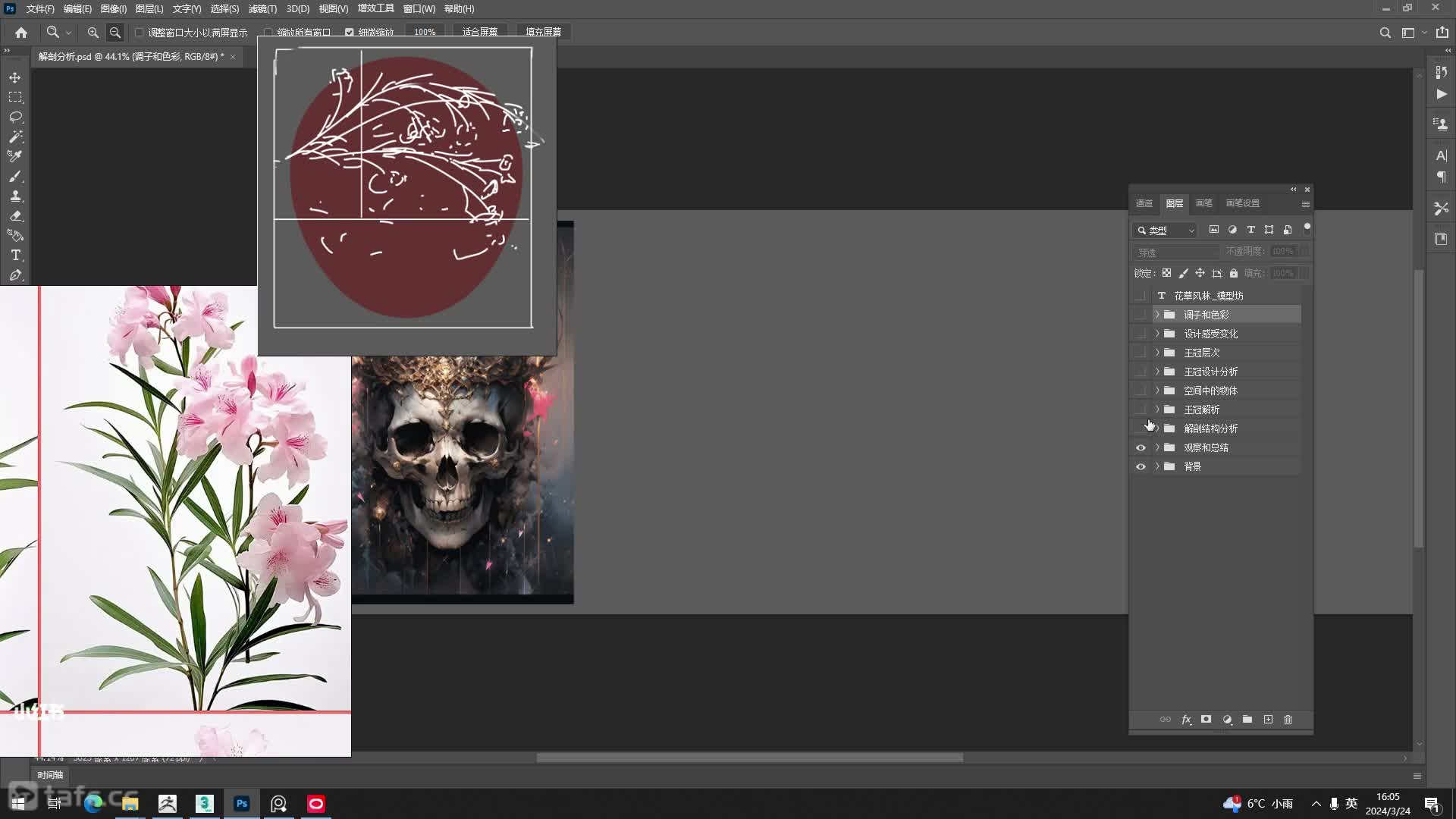Open the 文件(F) menu
The width and height of the screenshot is (1456, 819).
tap(40, 8)
